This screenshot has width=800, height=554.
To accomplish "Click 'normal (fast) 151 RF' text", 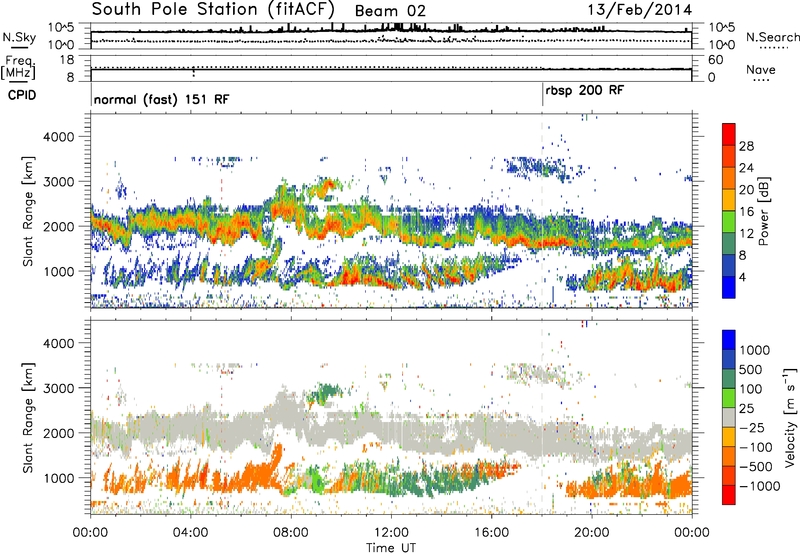I will (x=161, y=99).
